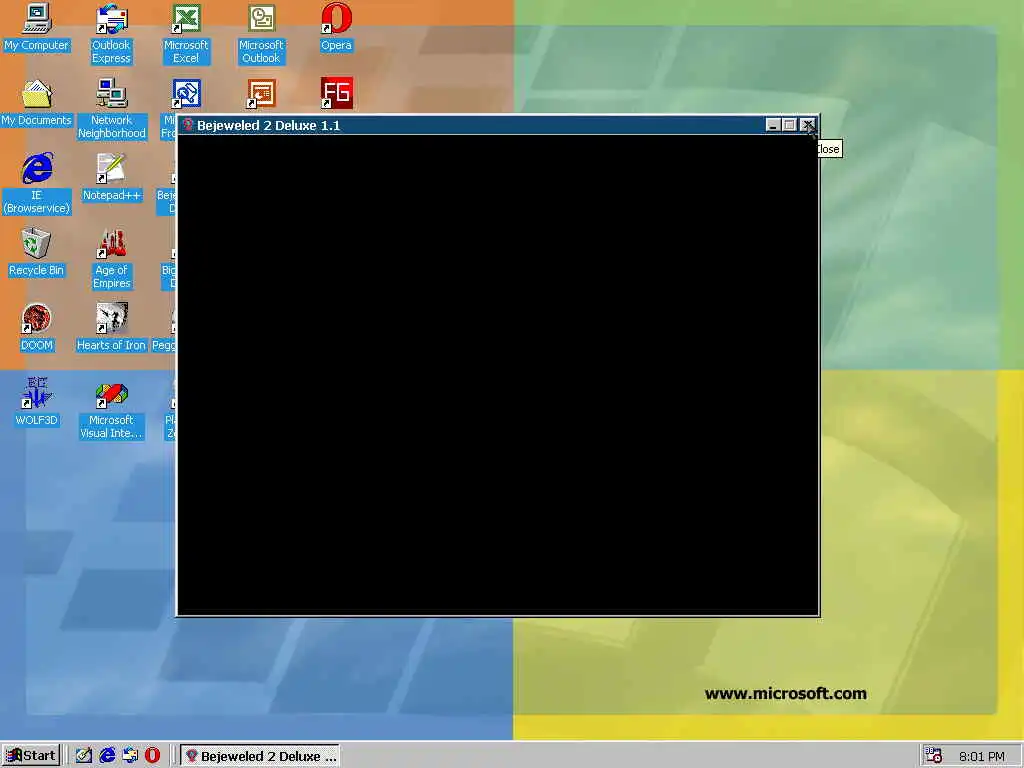Click the system tray scheduler icon

pos(934,756)
